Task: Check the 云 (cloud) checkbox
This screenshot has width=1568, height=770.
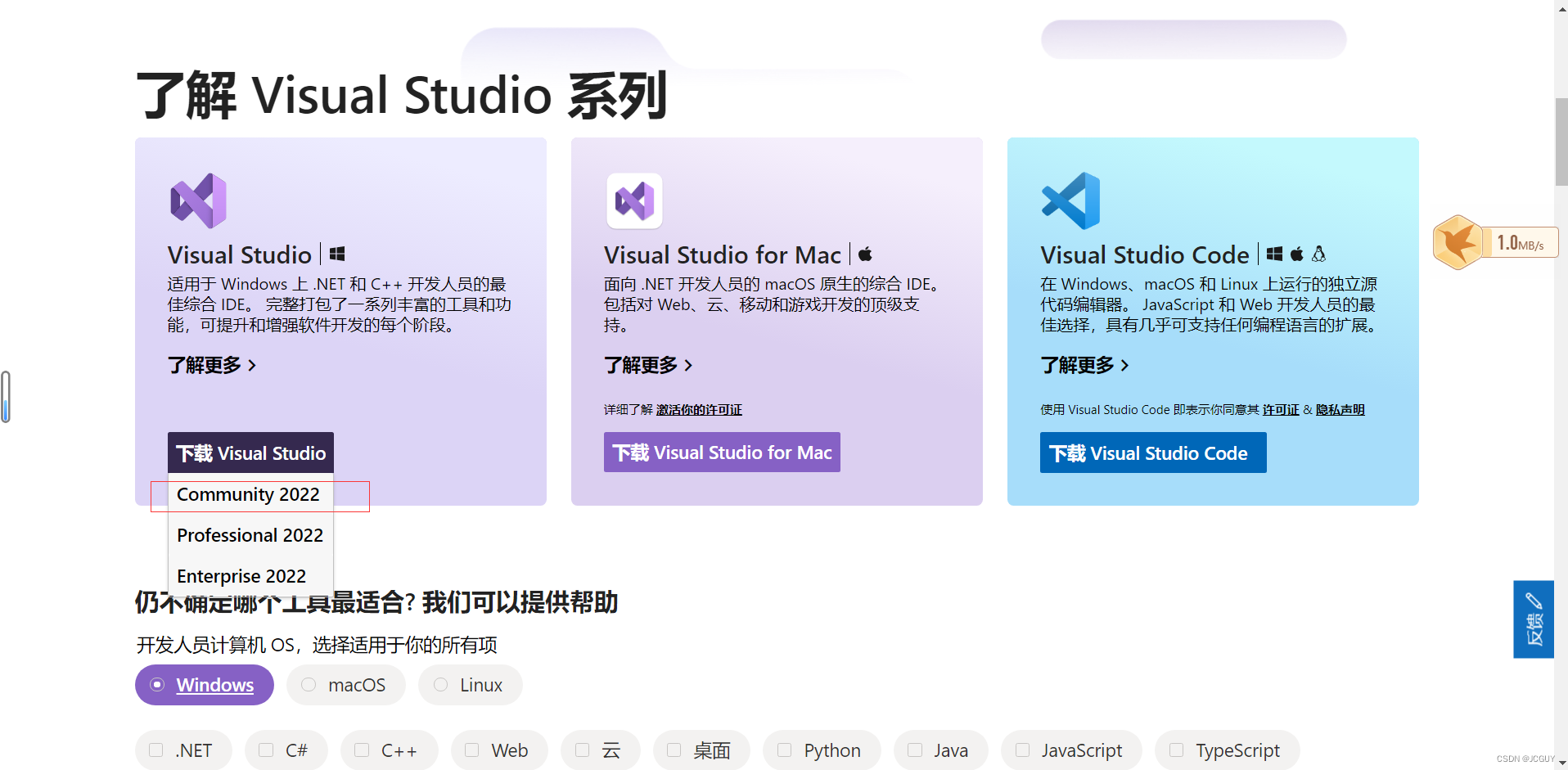Action: (x=583, y=750)
